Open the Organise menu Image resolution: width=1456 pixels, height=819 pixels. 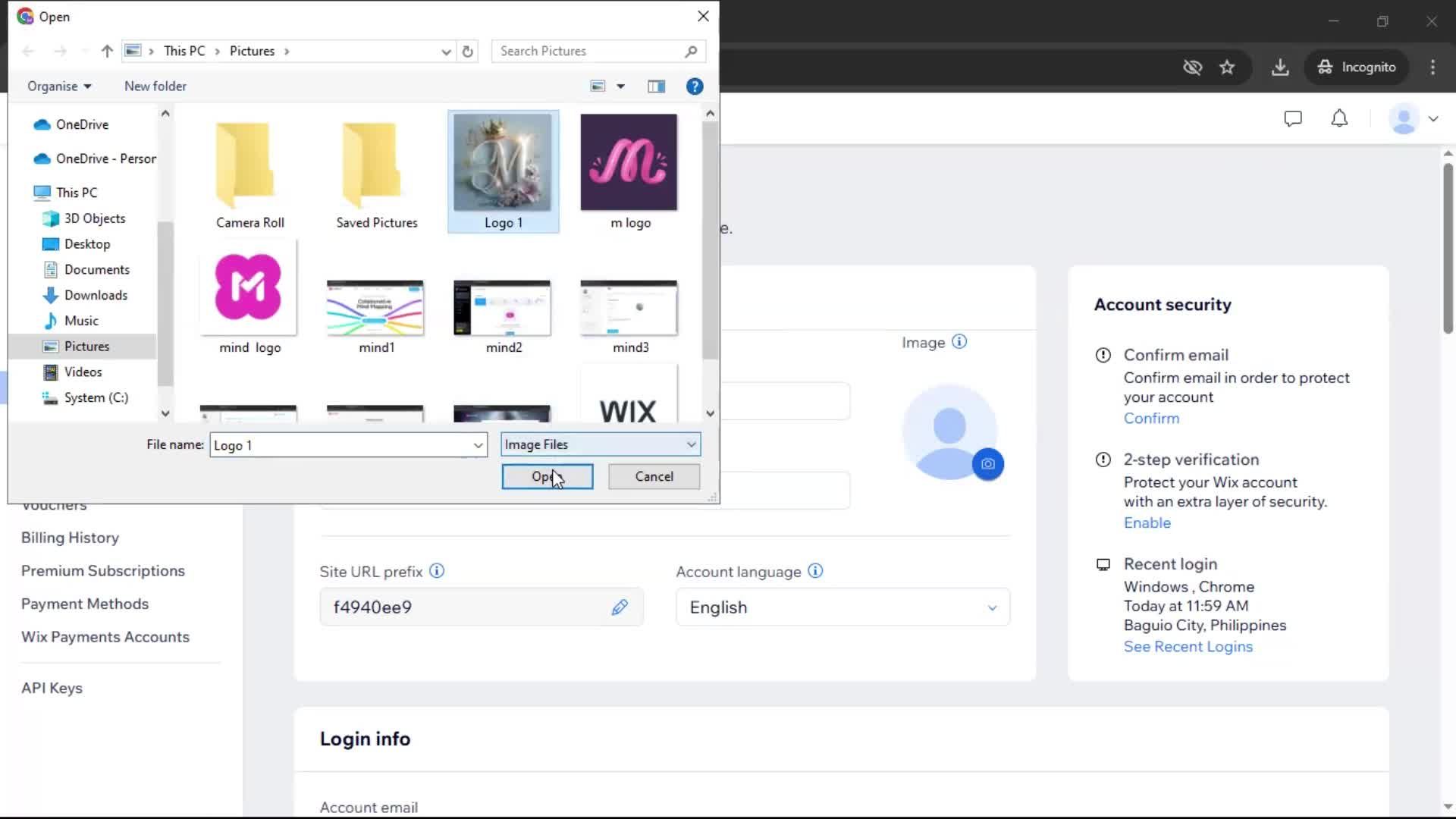click(x=59, y=86)
